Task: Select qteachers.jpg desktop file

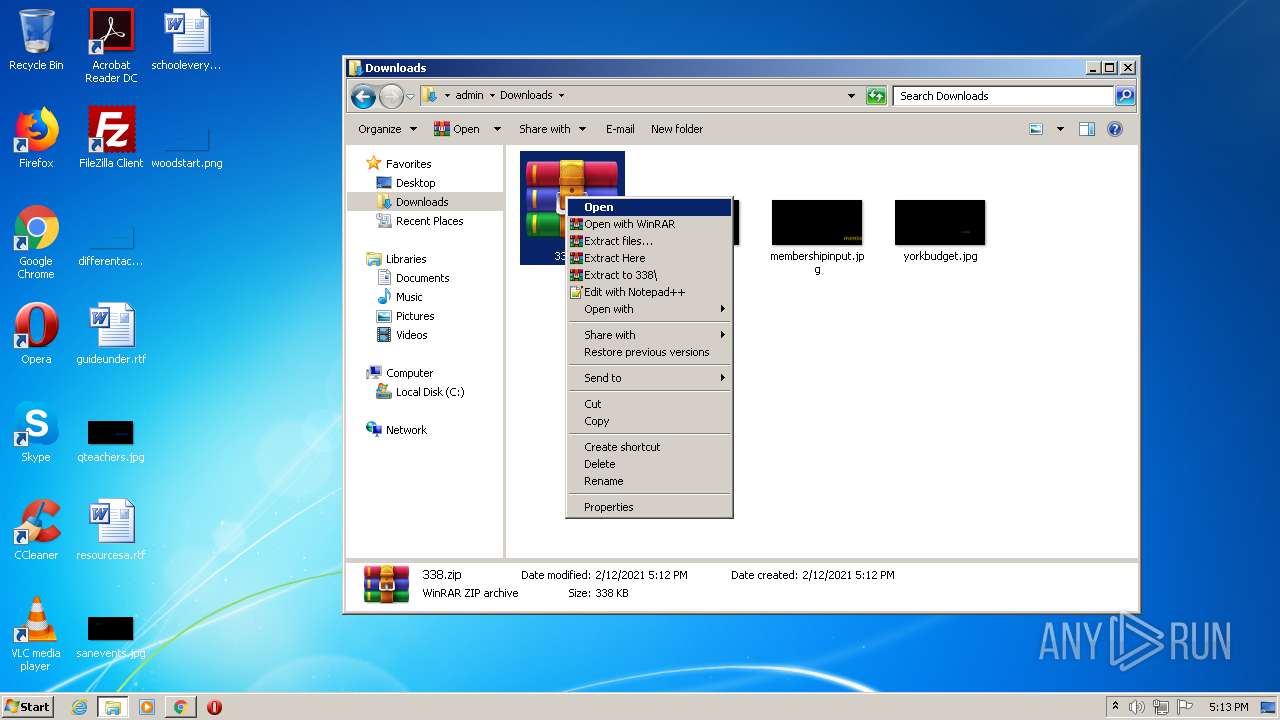Action: [111, 440]
